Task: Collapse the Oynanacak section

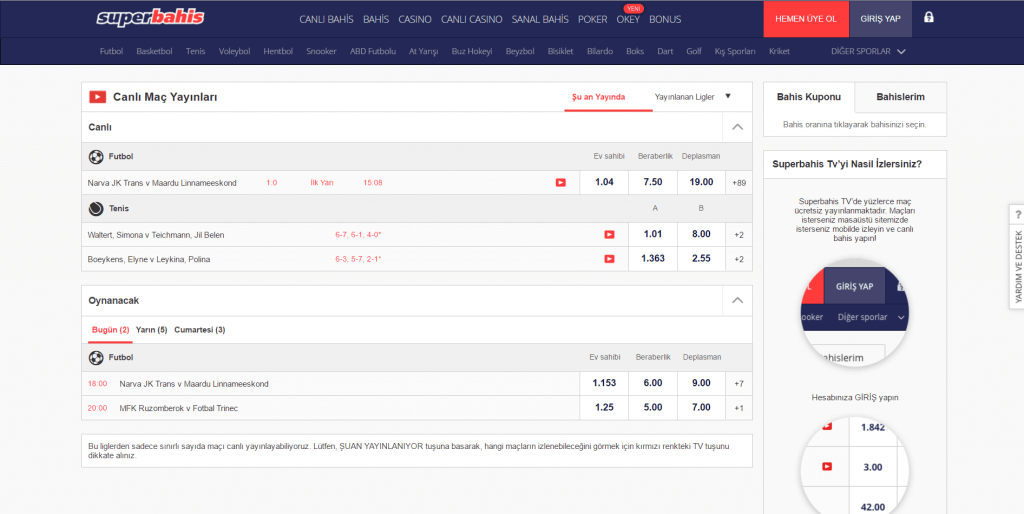Action: [737, 300]
